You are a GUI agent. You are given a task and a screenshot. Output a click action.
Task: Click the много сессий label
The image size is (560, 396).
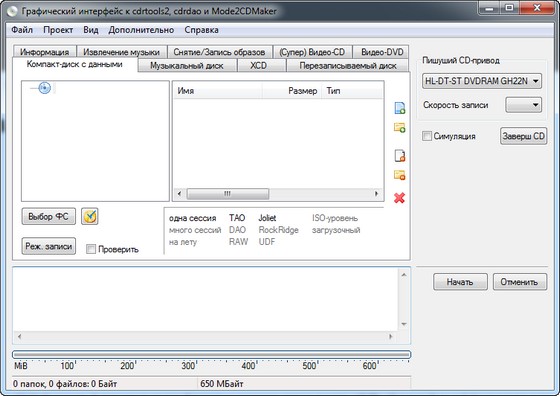click(195, 230)
